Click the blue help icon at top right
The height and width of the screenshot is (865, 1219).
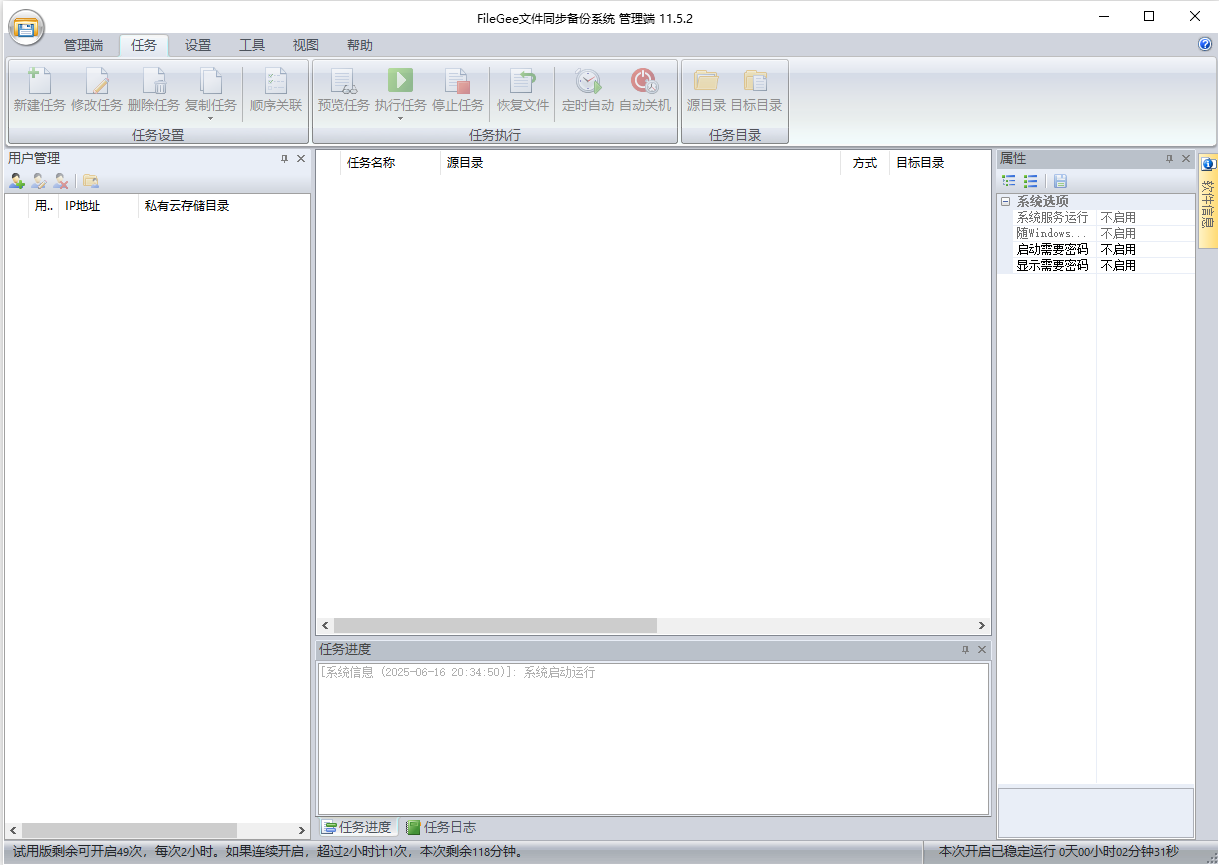coord(1205,45)
